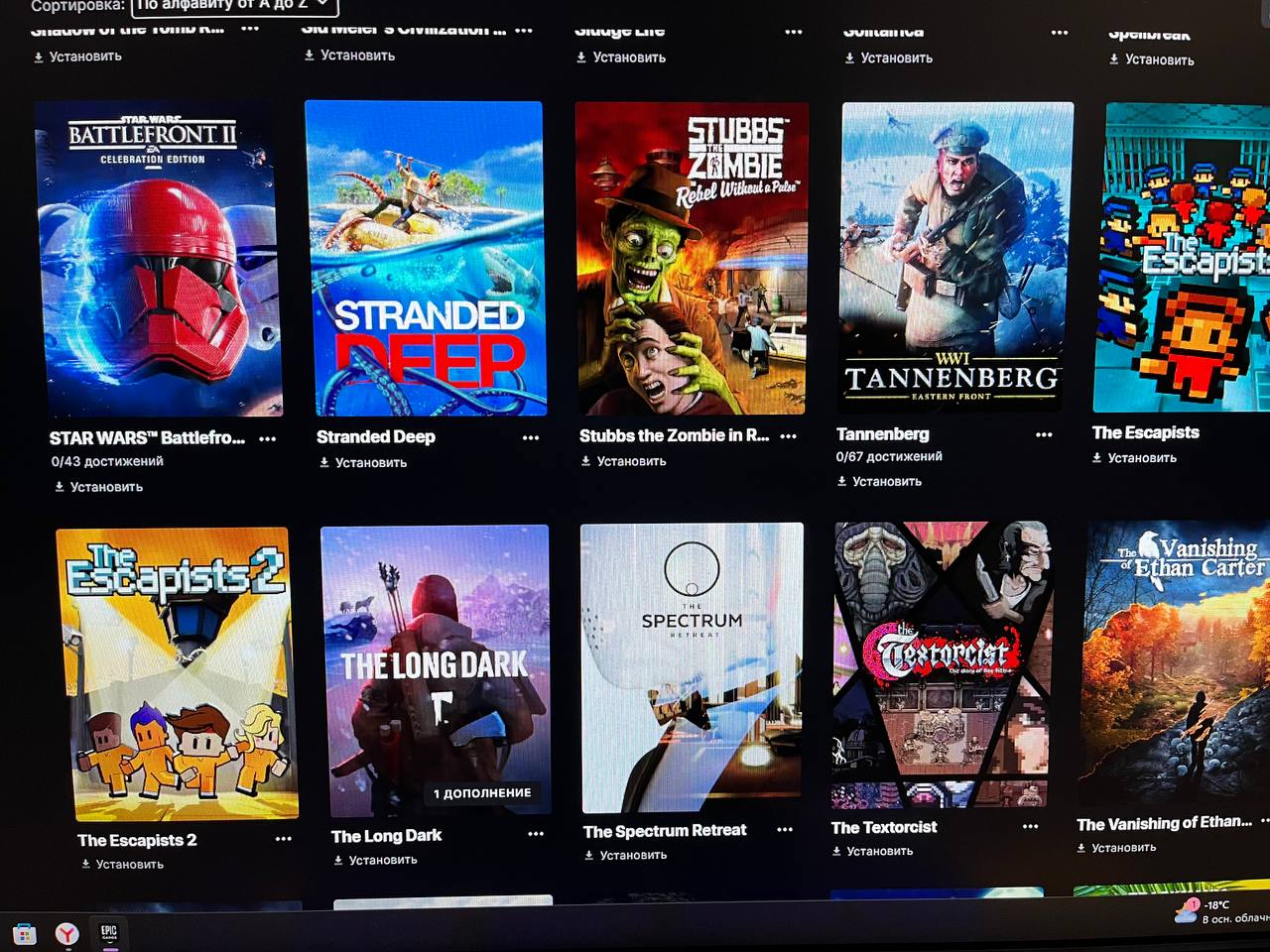Image resolution: width=1270 pixels, height=952 pixels.
Task: Click Установить under STAR WARS Battlefront II
Action: pyautogui.click(x=98, y=487)
